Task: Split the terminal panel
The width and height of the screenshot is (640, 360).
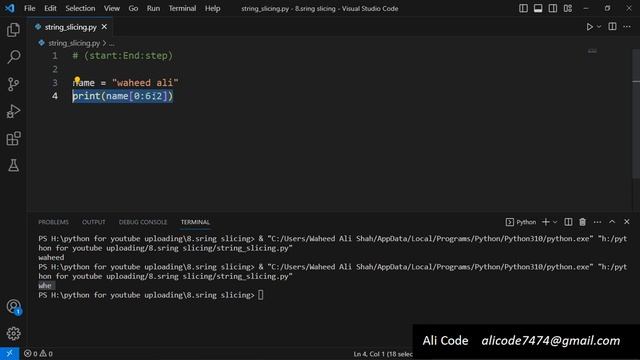Action: (568, 222)
